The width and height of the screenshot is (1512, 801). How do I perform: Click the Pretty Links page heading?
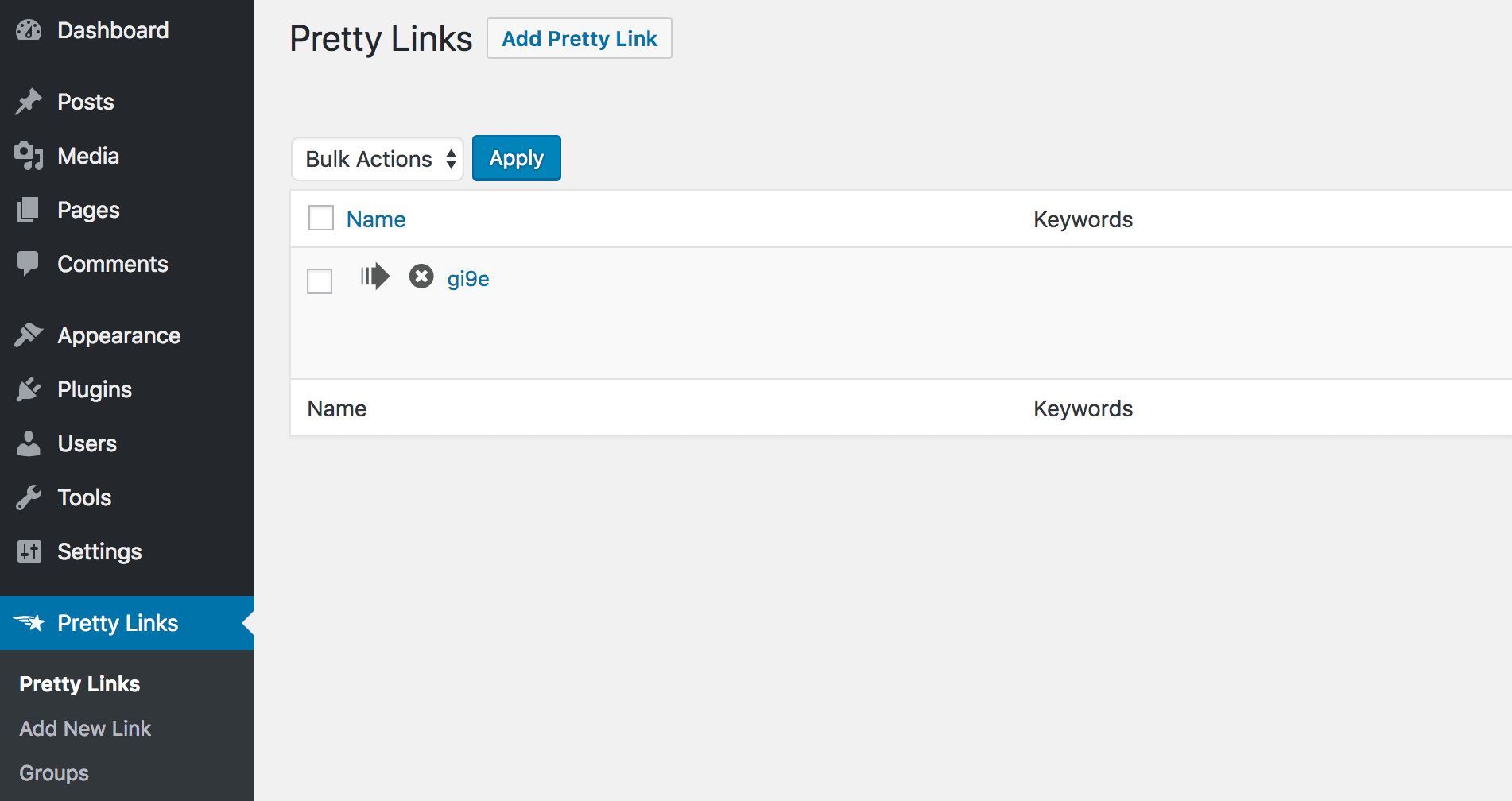point(381,38)
